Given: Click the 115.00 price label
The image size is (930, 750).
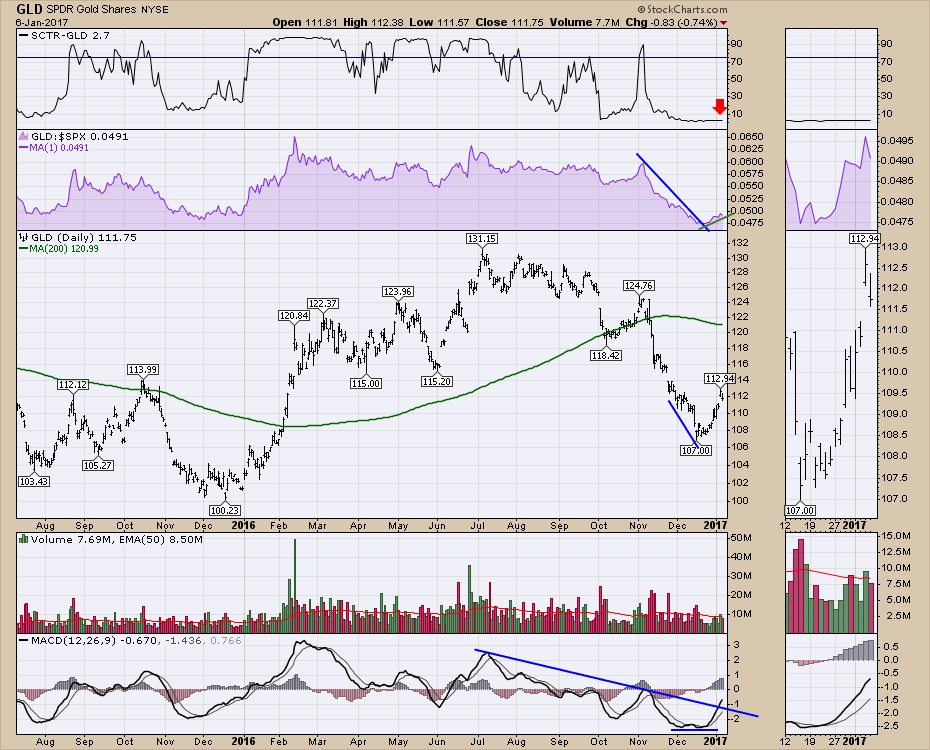Looking at the screenshot, I should click(366, 384).
